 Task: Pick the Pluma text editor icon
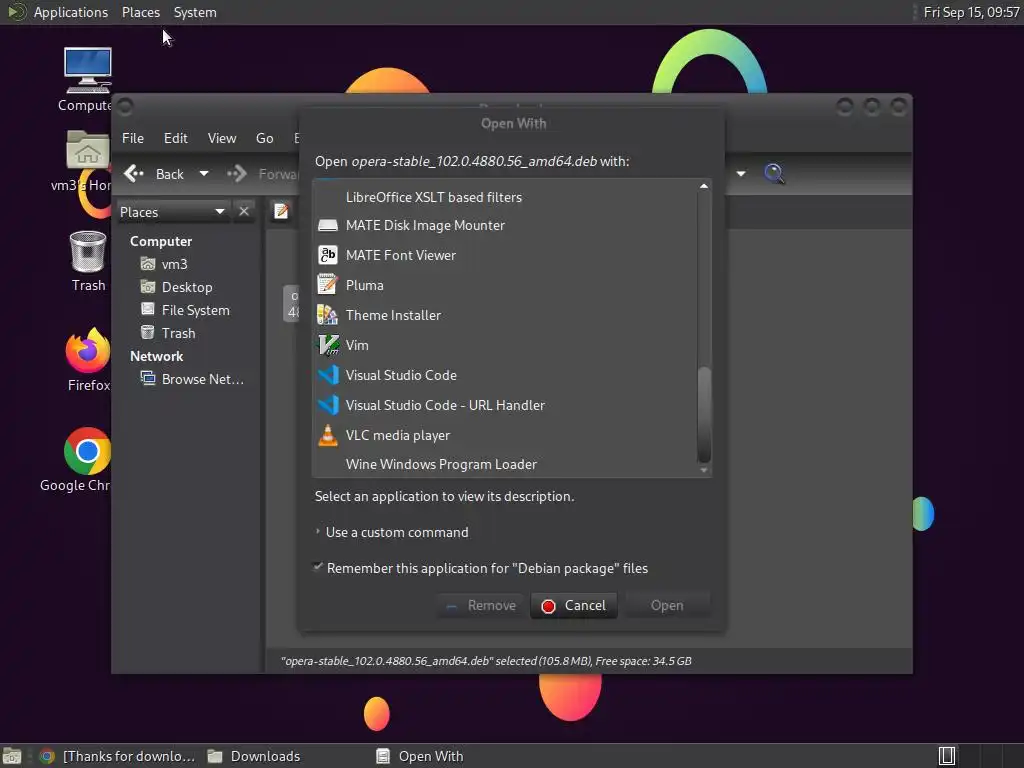coord(327,285)
